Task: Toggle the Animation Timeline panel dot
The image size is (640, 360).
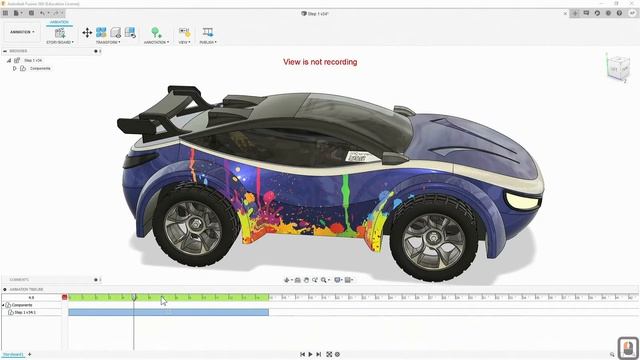Action: (x=5, y=289)
